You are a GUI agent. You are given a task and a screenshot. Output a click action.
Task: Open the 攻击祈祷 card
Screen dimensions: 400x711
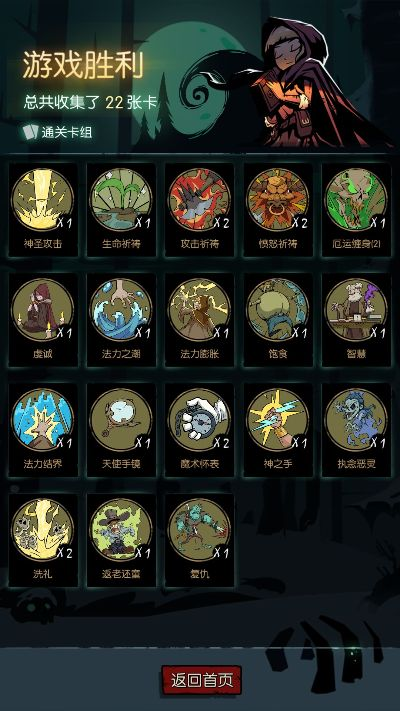200,200
